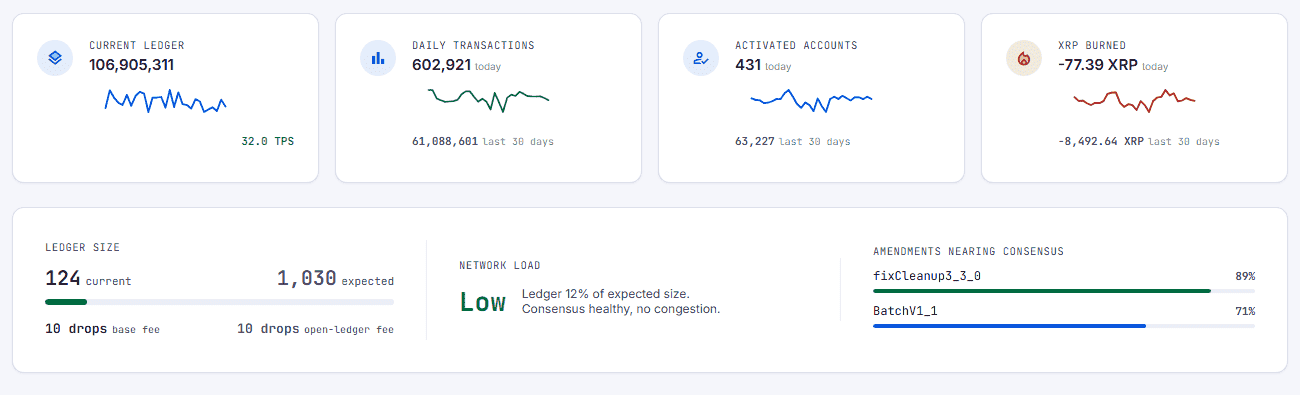Click the 10 drops open-ledger fee
The height and width of the screenshot is (395, 1300).
coord(268,328)
